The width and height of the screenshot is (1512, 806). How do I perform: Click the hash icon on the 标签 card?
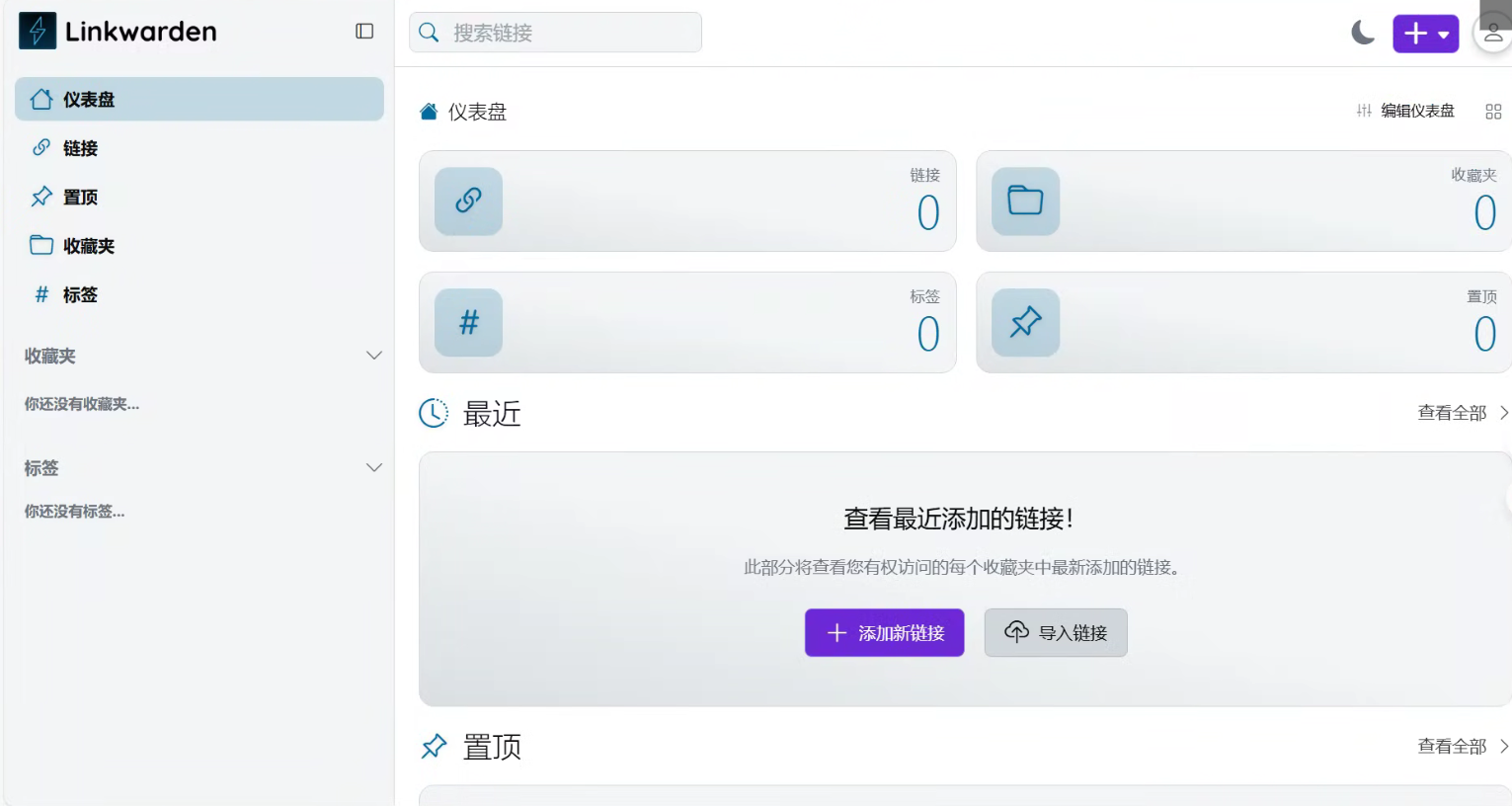tap(468, 323)
